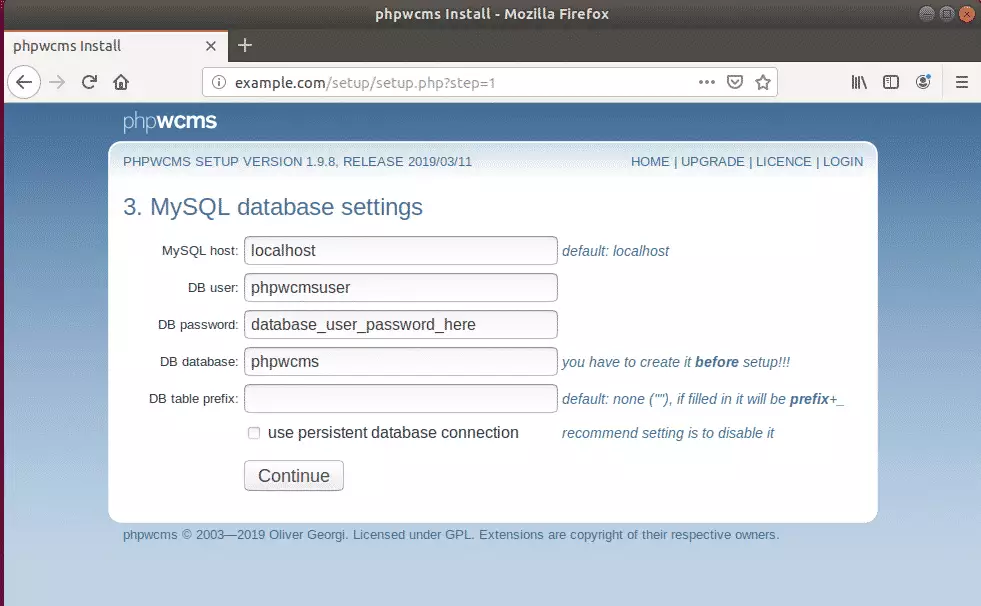Open the HOME link

tap(650, 161)
